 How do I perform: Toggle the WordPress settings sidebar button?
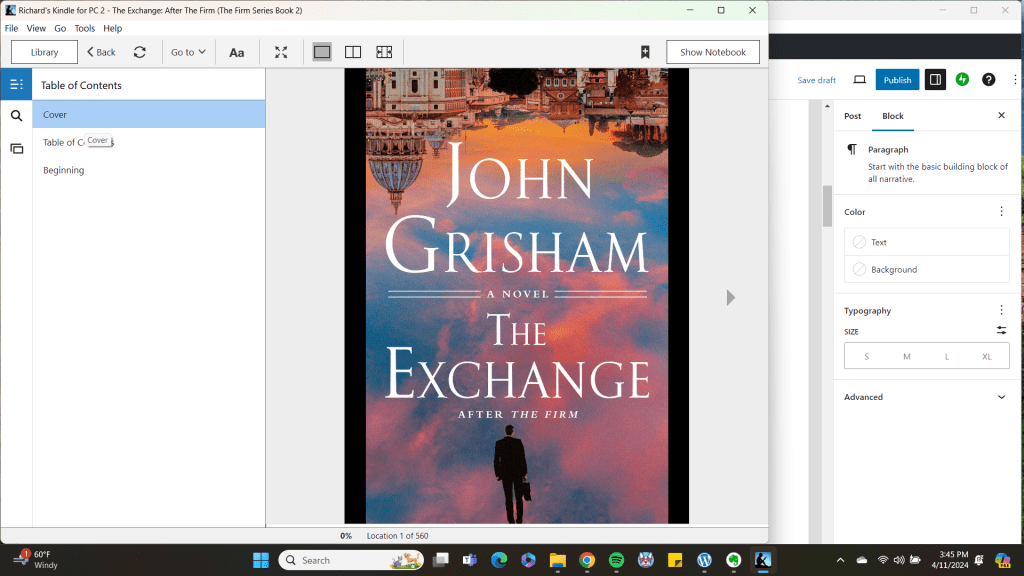[935, 80]
